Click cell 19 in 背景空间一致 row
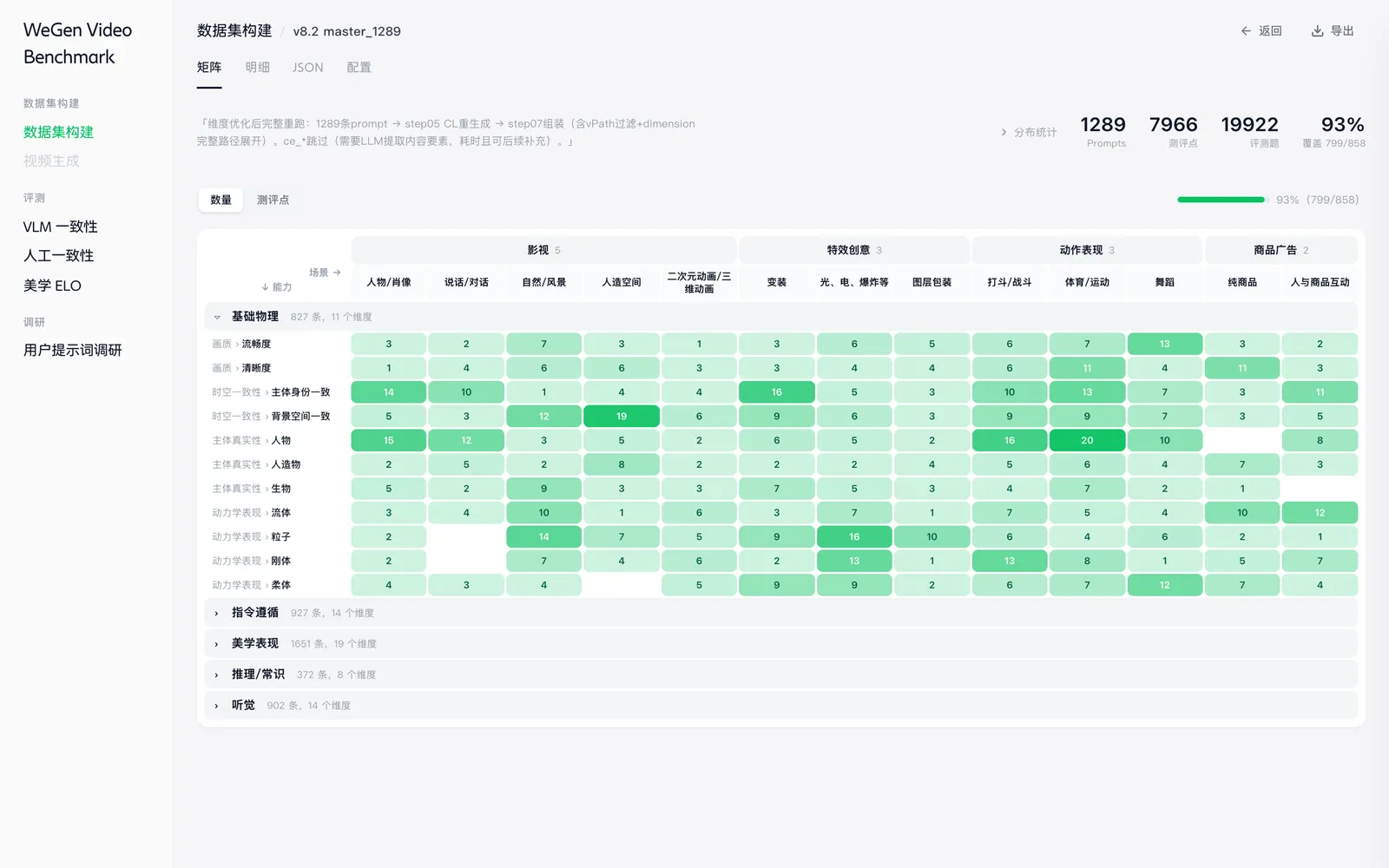Viewport: 1389px width, 868px height. 622,417
